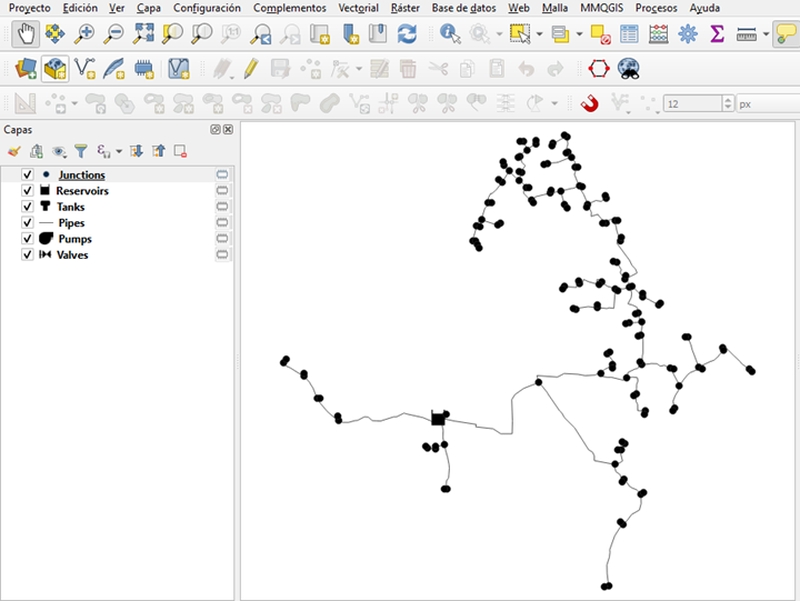Viewport: 800px width, 601px height.
Task: Open the Attribute Table icon
Action: [629, 34]
